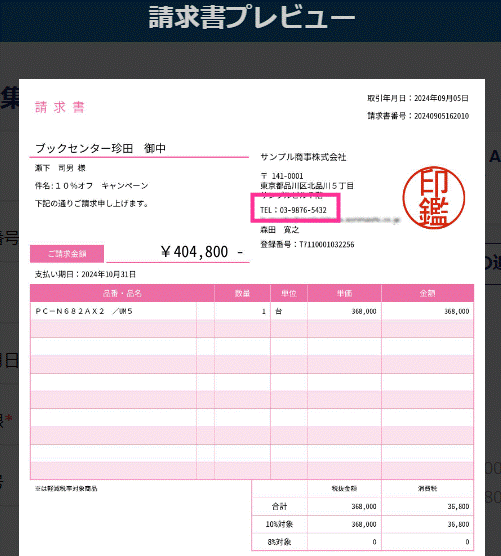
Task: Click the 取引年月日 2024年09月05日 text
Action: pos(418,98)
